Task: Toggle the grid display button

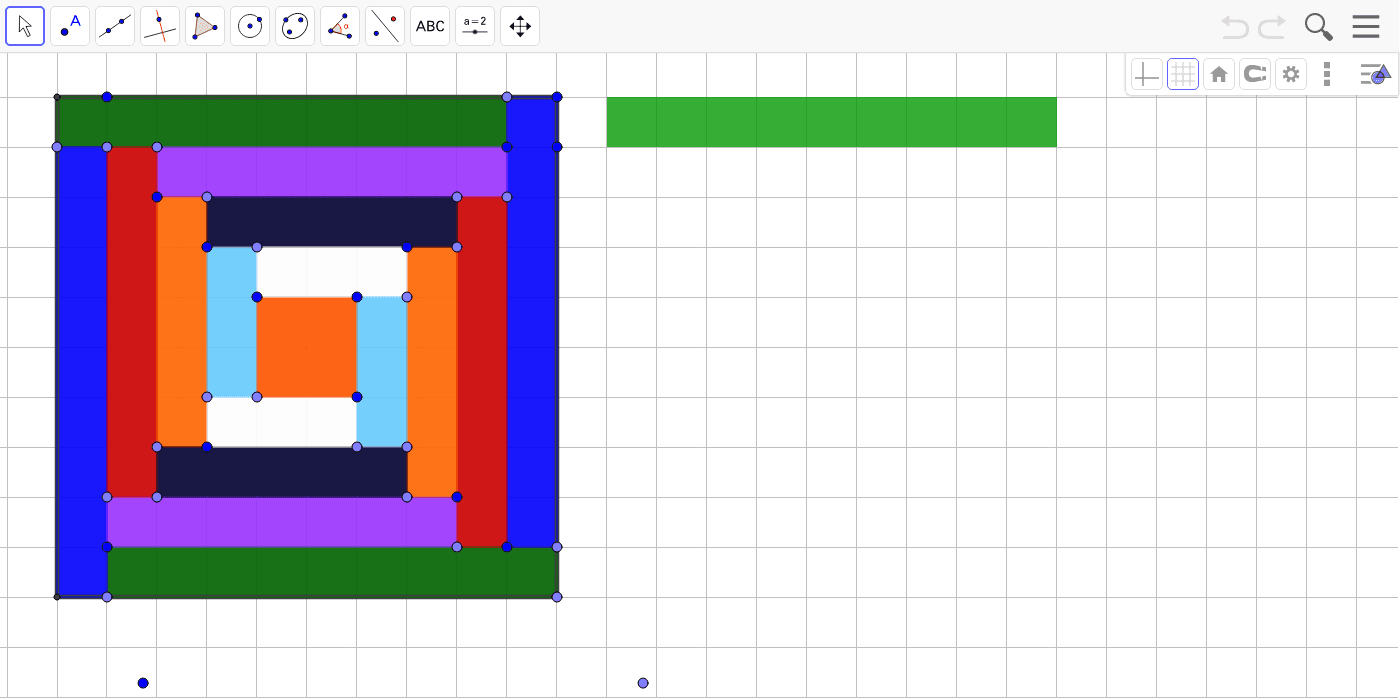Action: [x=1183, y=74]
